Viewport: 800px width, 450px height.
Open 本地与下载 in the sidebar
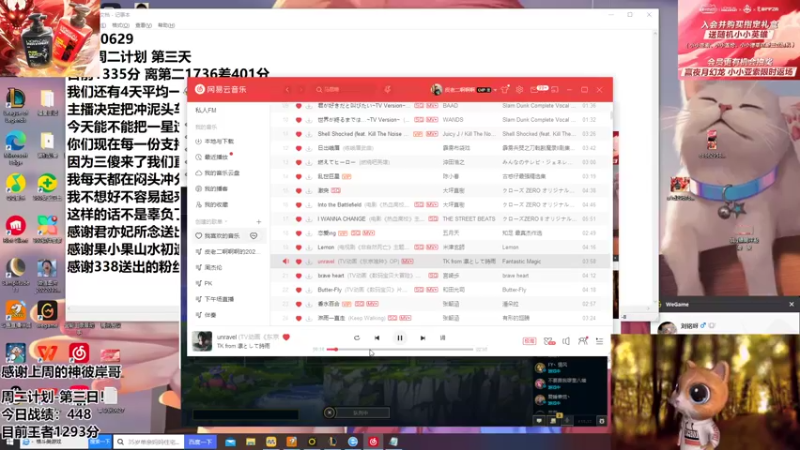pyautogui.click(x=214, y=141)
